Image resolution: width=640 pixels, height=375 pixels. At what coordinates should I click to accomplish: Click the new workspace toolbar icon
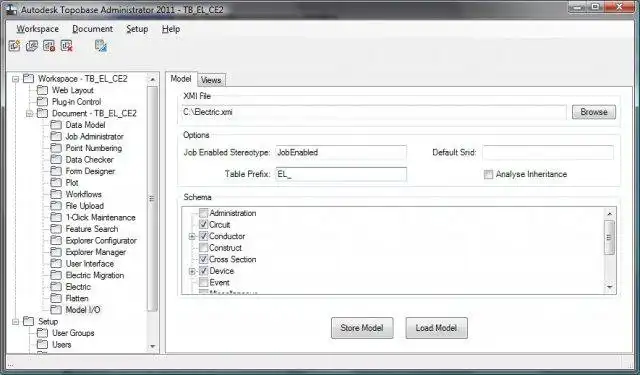14,46
